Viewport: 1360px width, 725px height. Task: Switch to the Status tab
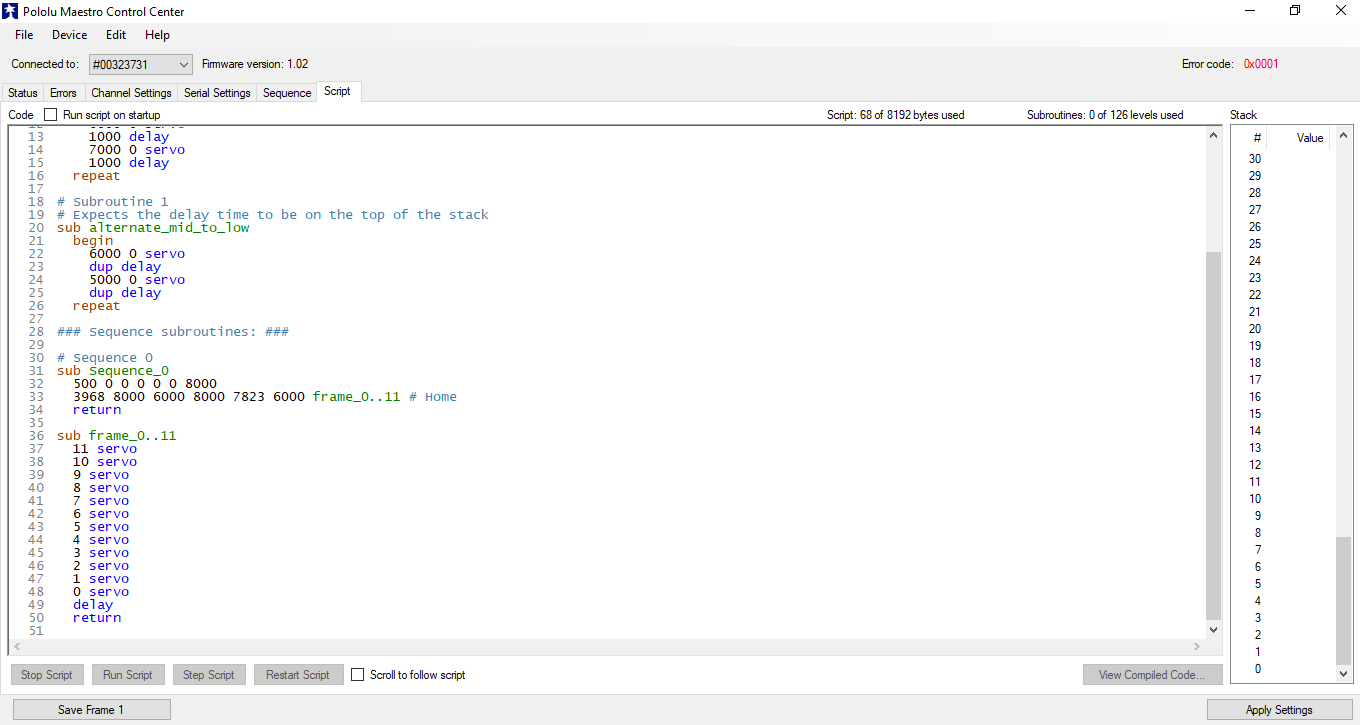coord(22,92)
